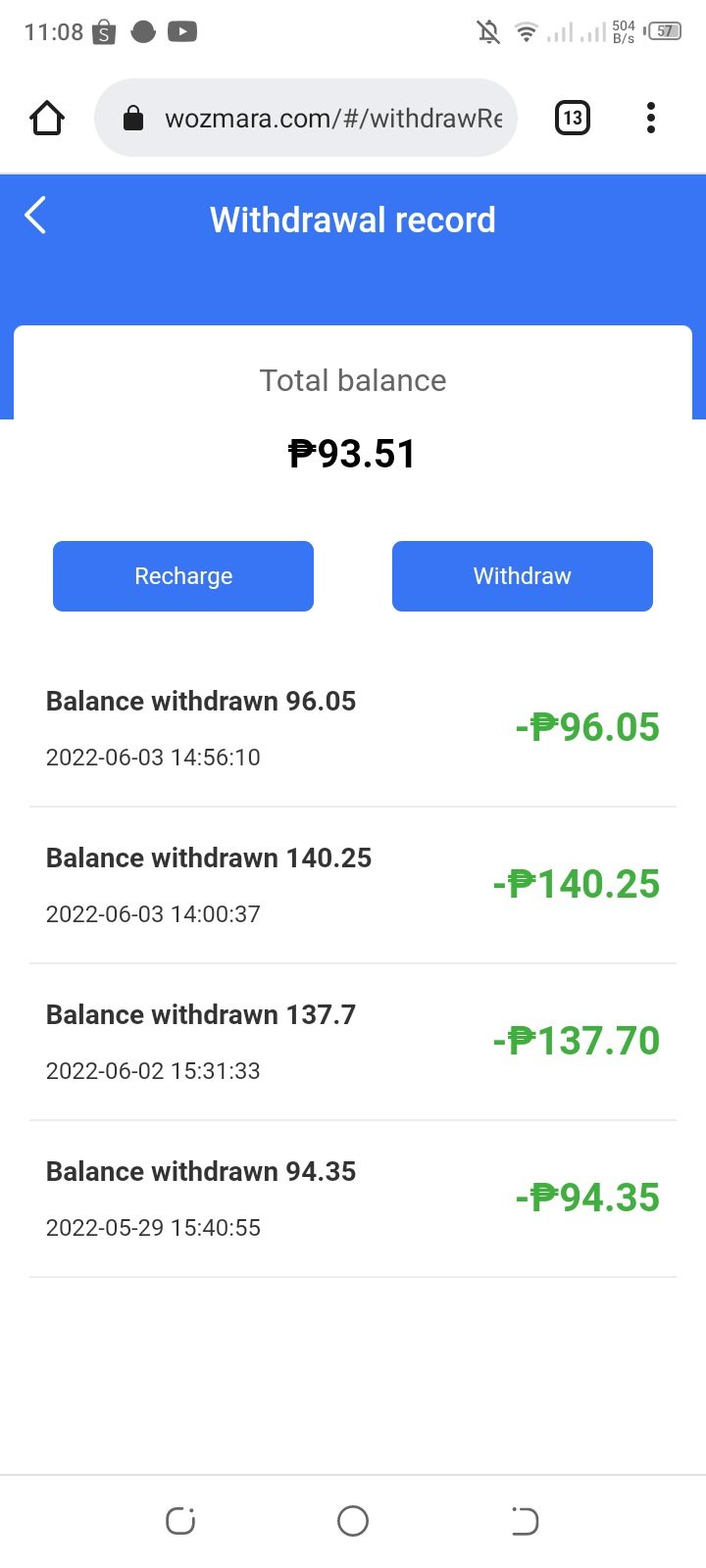The height and width of the screenshot is (1568, 706).
Task: Tap the Android recent apps button
Action: pos(180,1521)
